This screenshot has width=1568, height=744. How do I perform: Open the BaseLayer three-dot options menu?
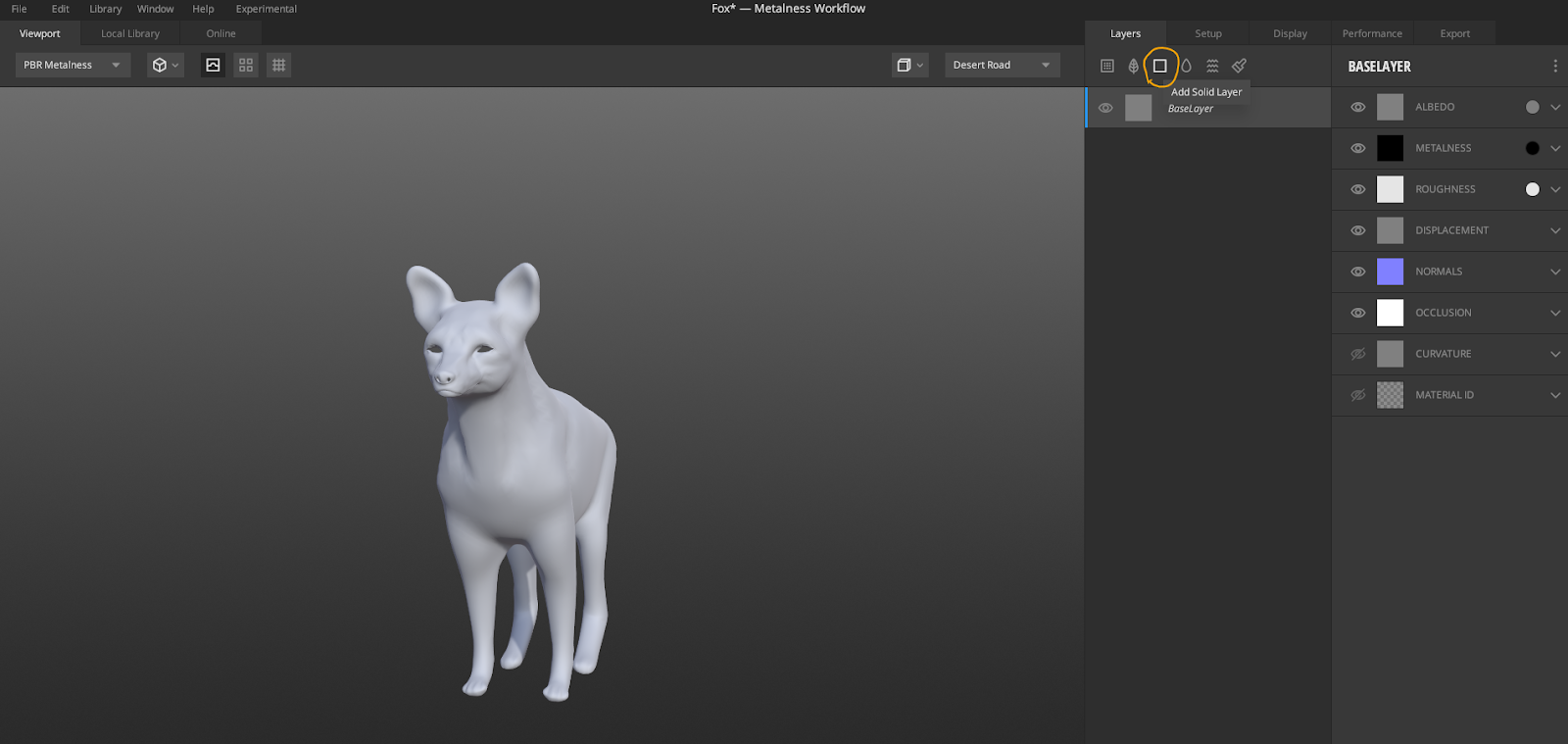click(x=1554, y=67)
